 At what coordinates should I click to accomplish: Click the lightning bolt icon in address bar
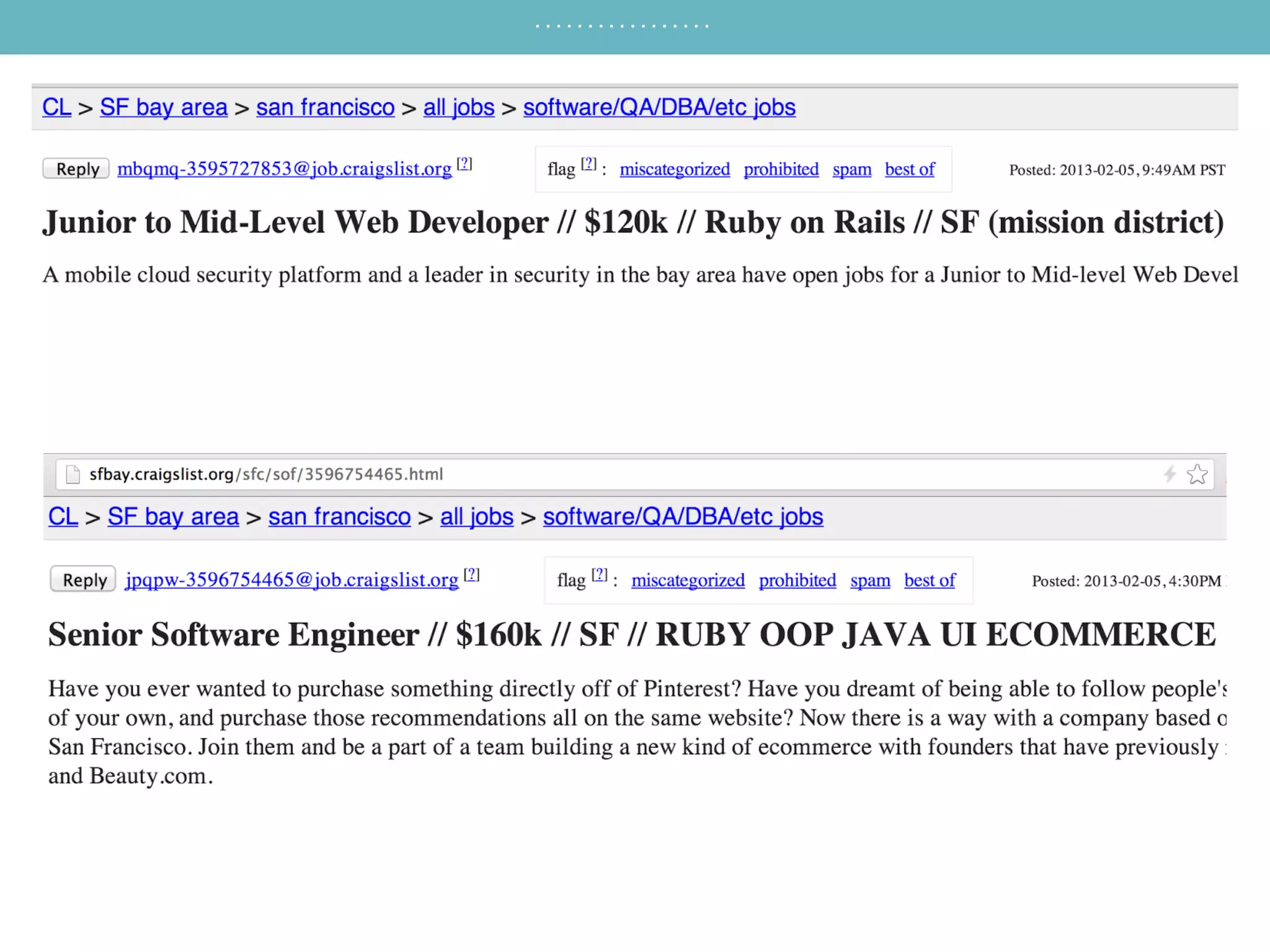pyautogui.click(x=1170, y=474)
